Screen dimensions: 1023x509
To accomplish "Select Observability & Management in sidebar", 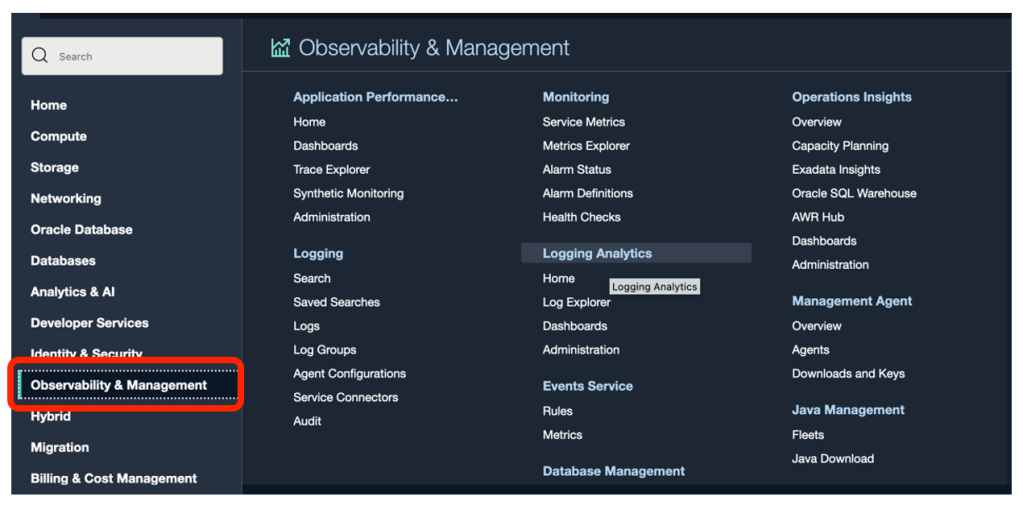I will (119, 385).
